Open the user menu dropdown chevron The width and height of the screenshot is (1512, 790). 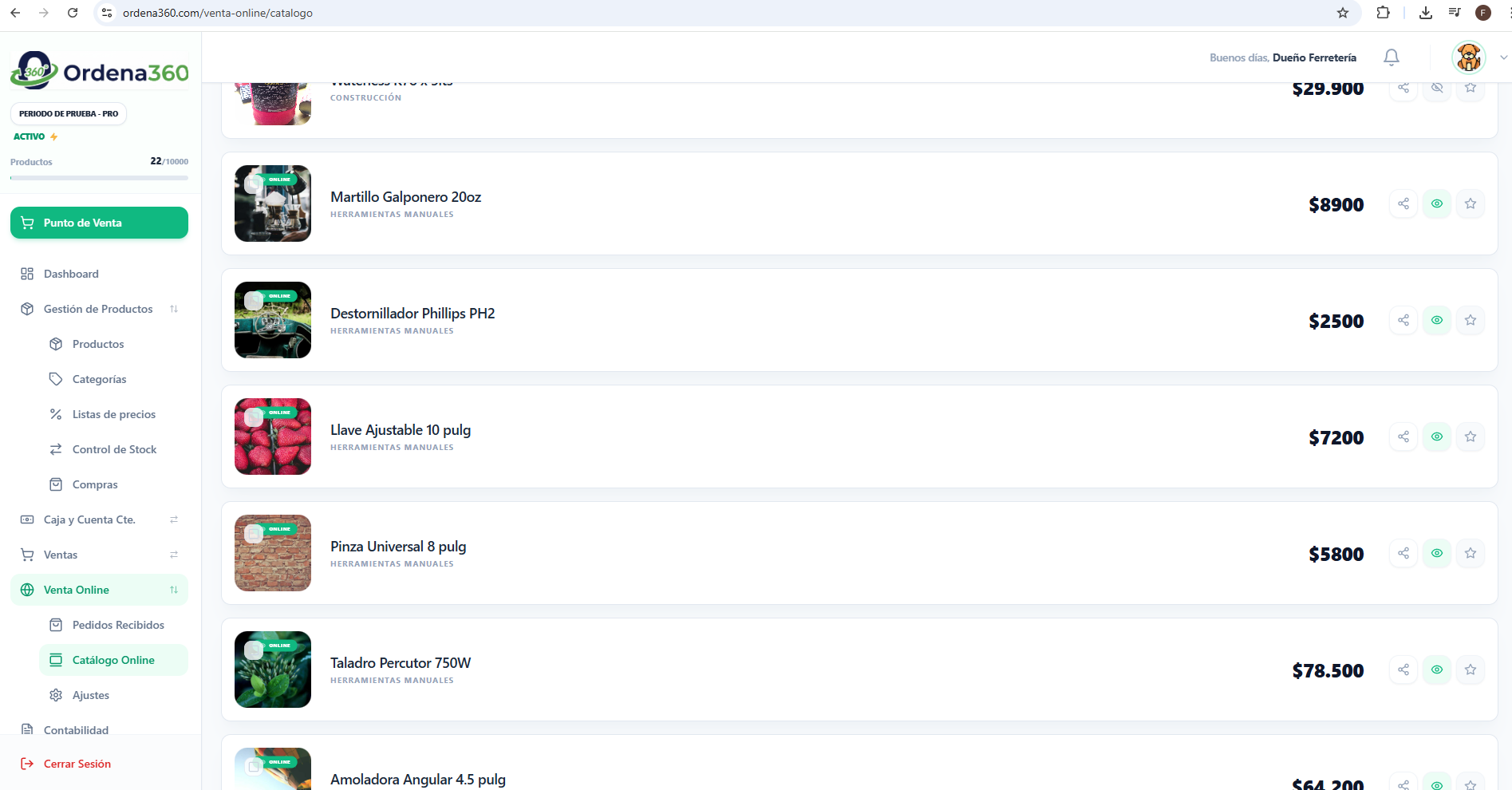coord(1504,57)
